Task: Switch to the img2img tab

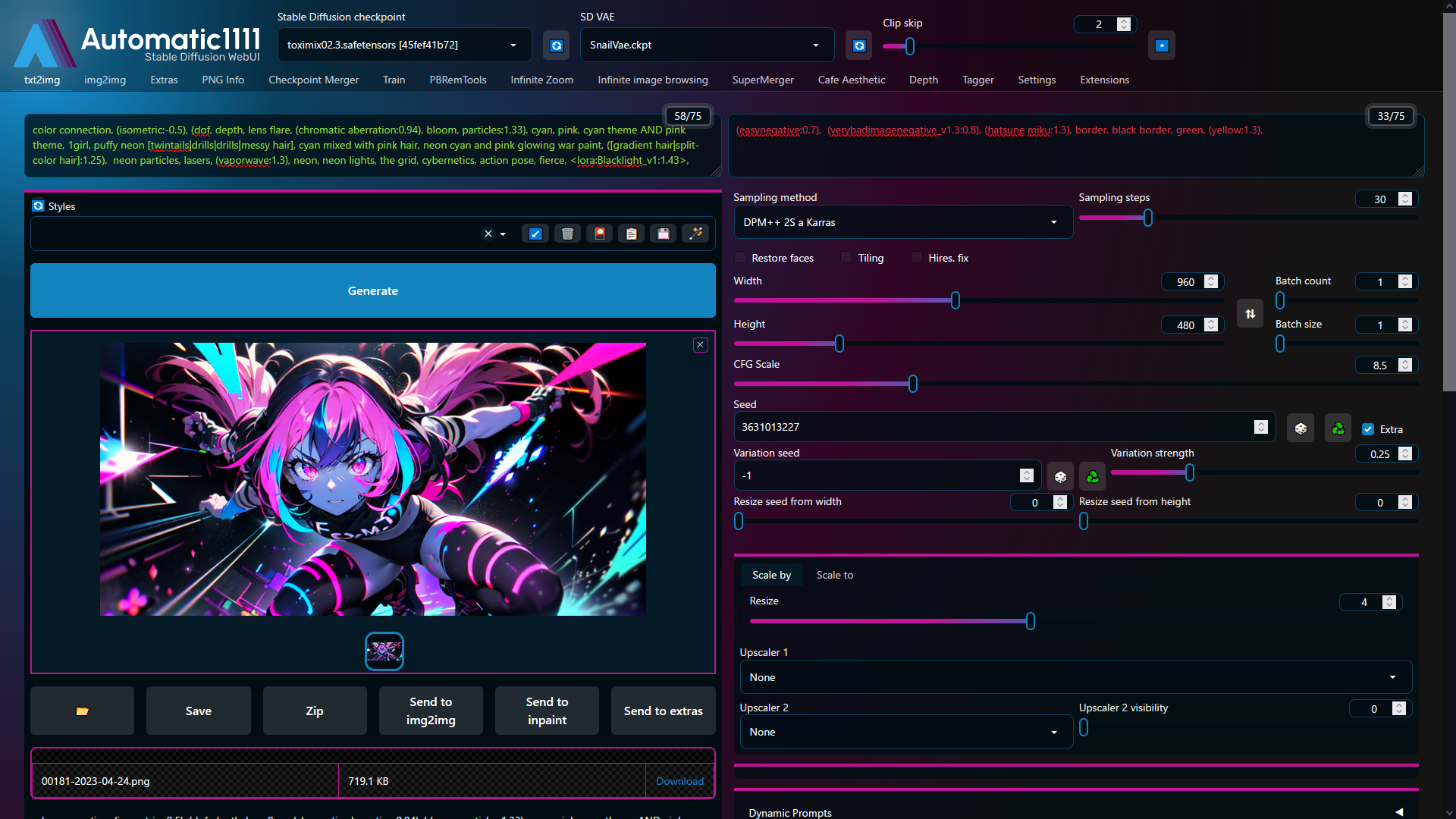Action: coord(105,80)
